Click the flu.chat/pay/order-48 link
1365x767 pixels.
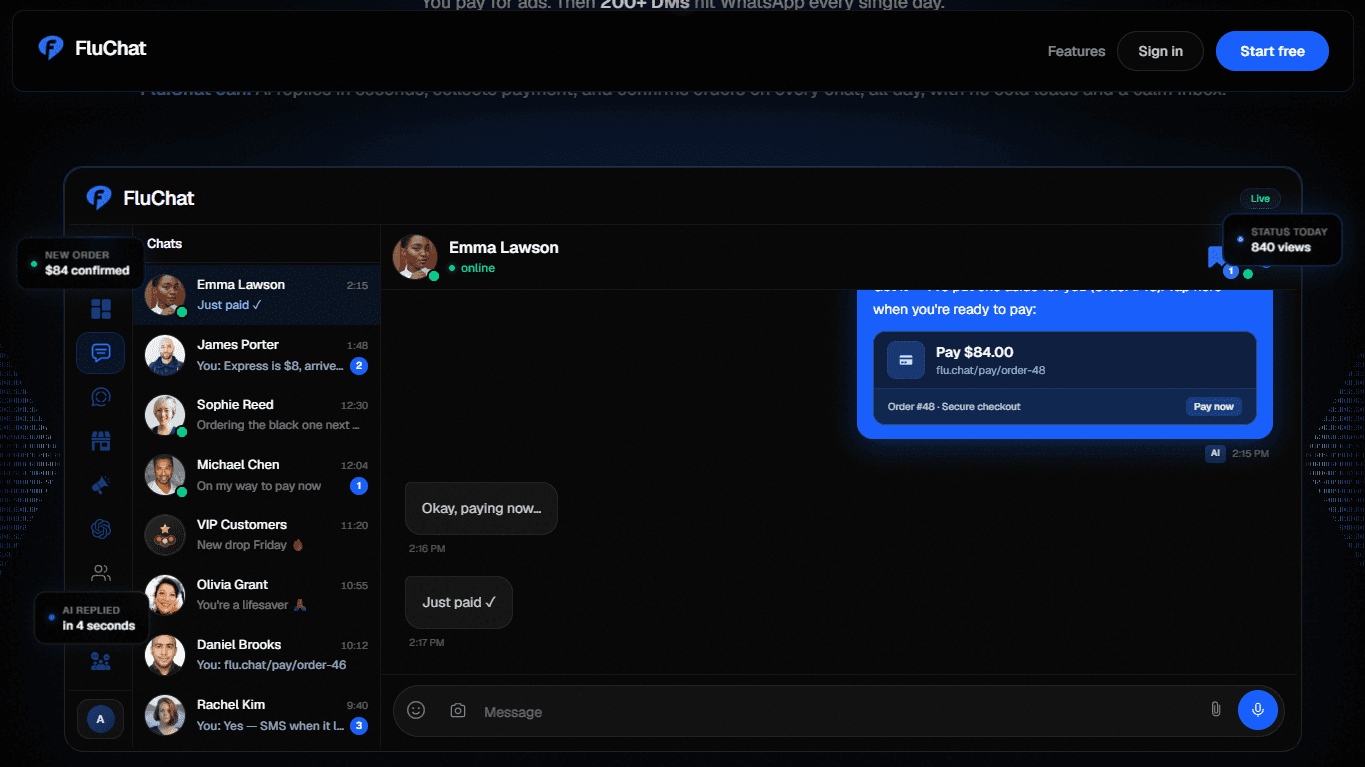pos(991,370)
